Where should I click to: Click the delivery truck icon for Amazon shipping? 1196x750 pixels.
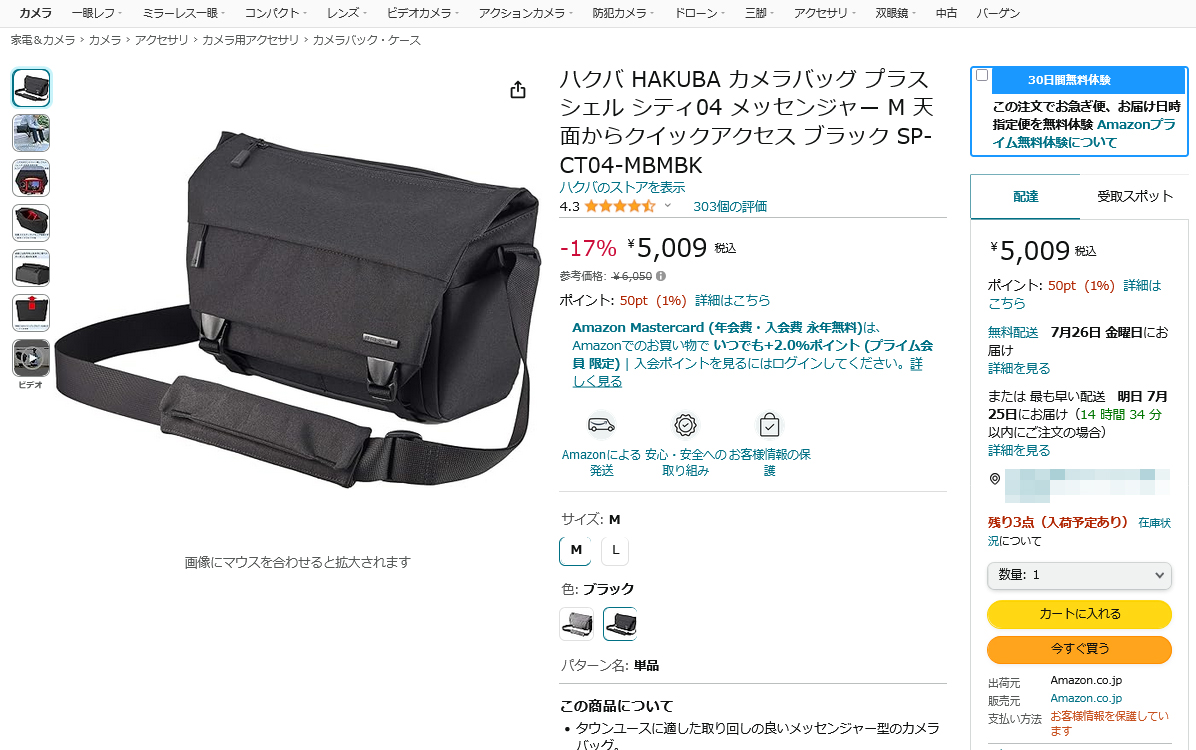click(601, 424)
